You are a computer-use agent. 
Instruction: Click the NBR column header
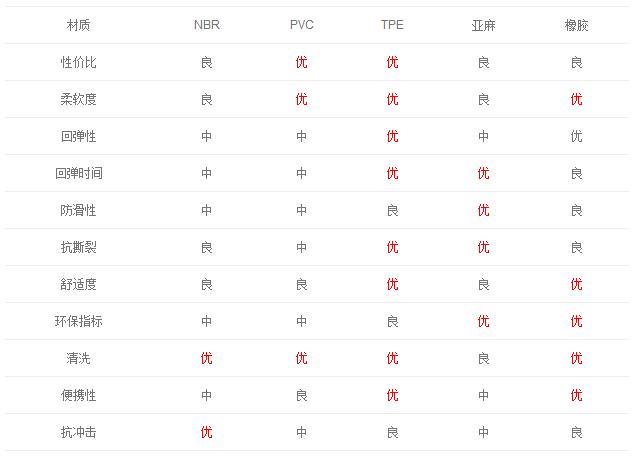[x=206, y=25]
